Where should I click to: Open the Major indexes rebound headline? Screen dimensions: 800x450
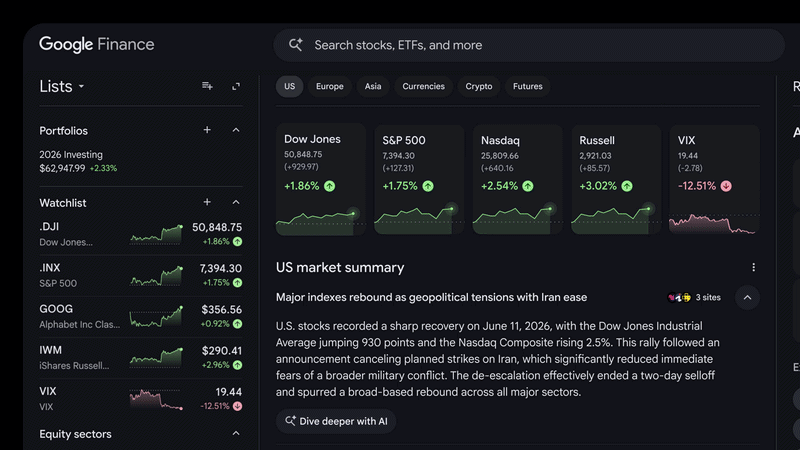click(432, 297)
